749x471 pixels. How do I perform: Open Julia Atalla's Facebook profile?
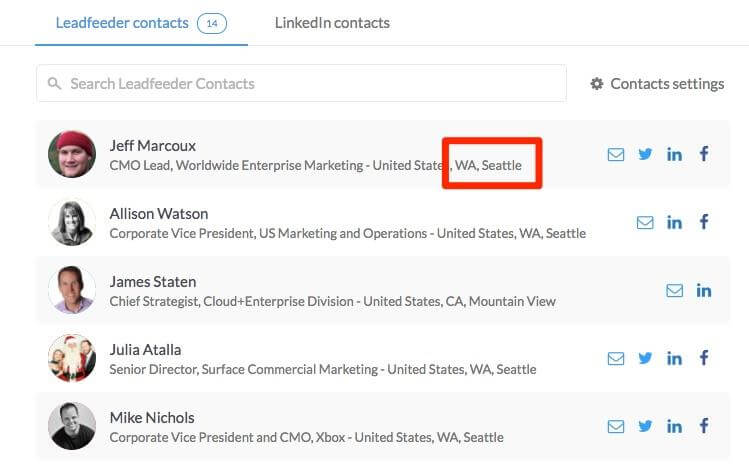pyautogui.click(x=704, y=358)
